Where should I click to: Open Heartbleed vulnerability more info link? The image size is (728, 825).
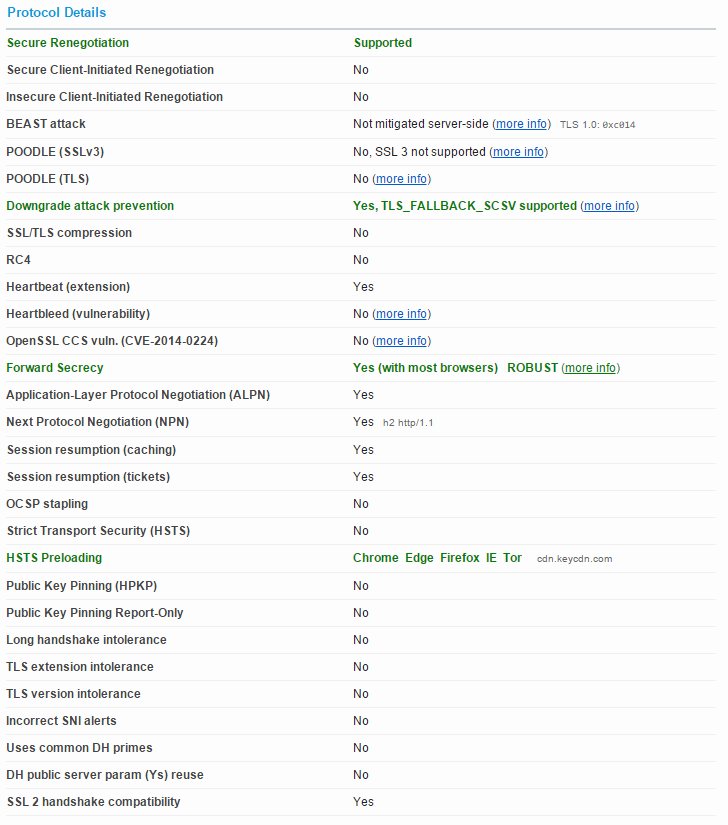pos(401,314)
